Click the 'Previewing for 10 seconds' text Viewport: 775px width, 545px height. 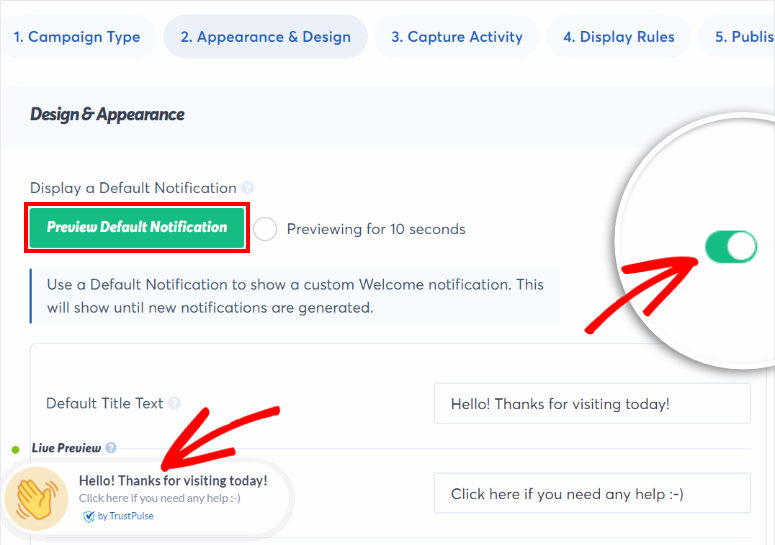coord(376,229)
